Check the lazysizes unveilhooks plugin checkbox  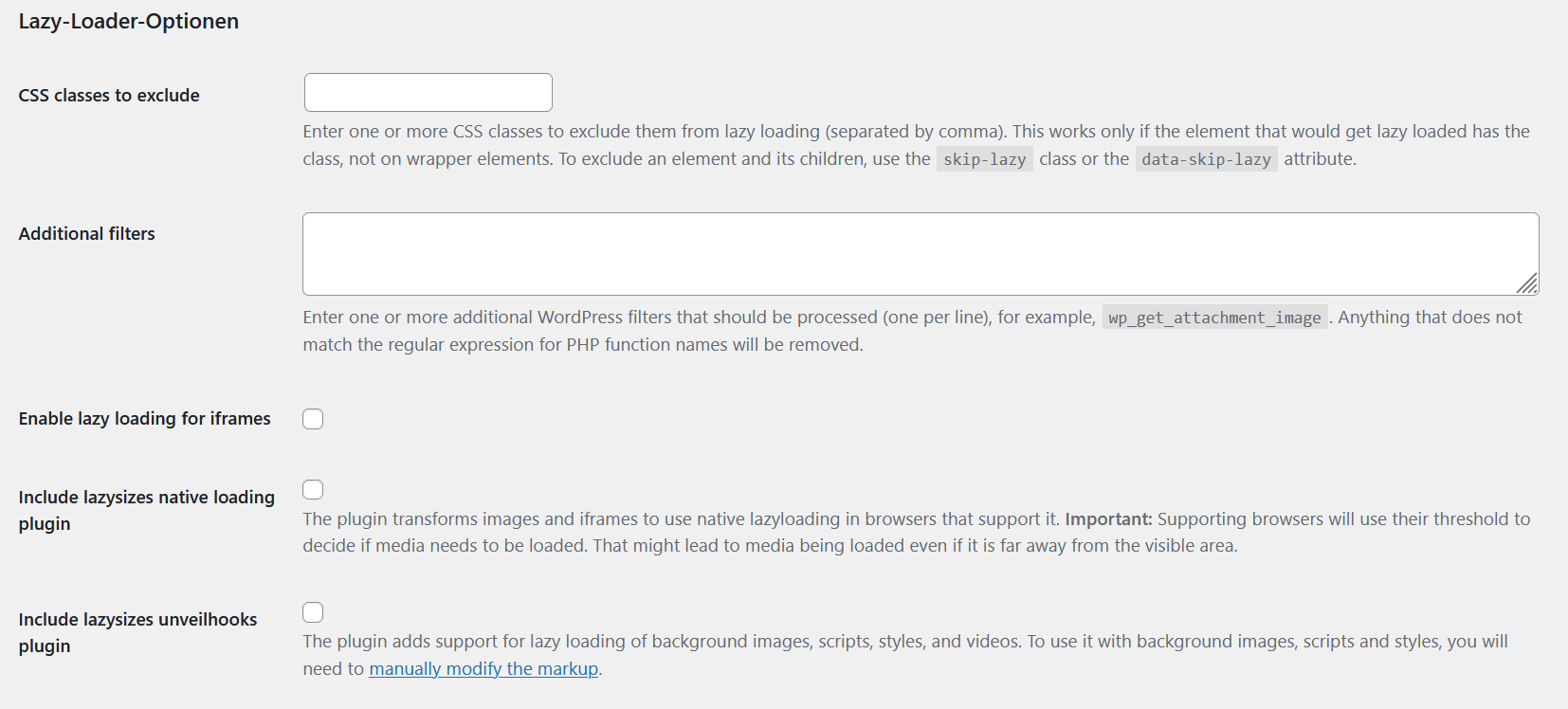[313, 612]
